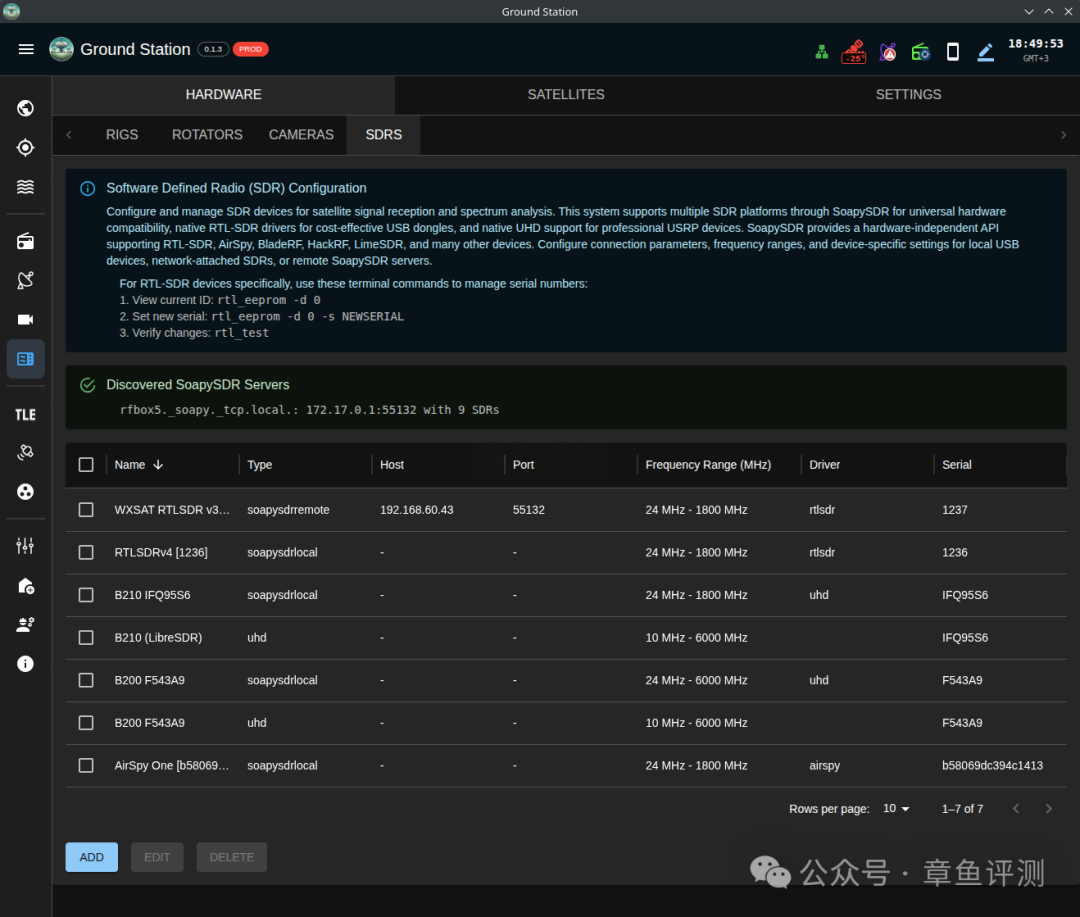Open the satellite dish rotator icon in sidebar
The height and width of the screenshot is (917, 1080).
click(x=25, y=280)
